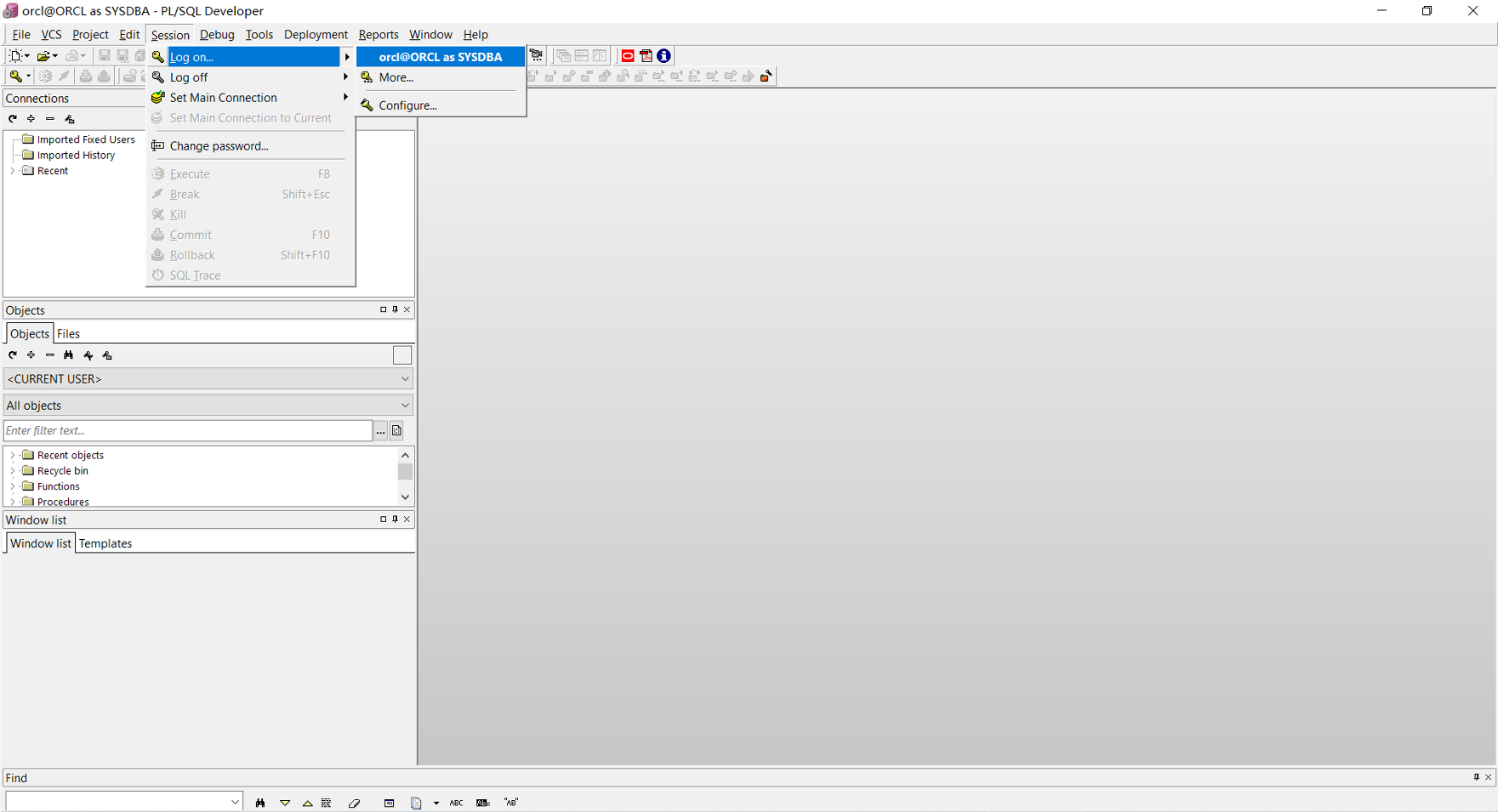Open the Log off submenu
This screenshot has width=1498, height=812.
pos(250,77)
